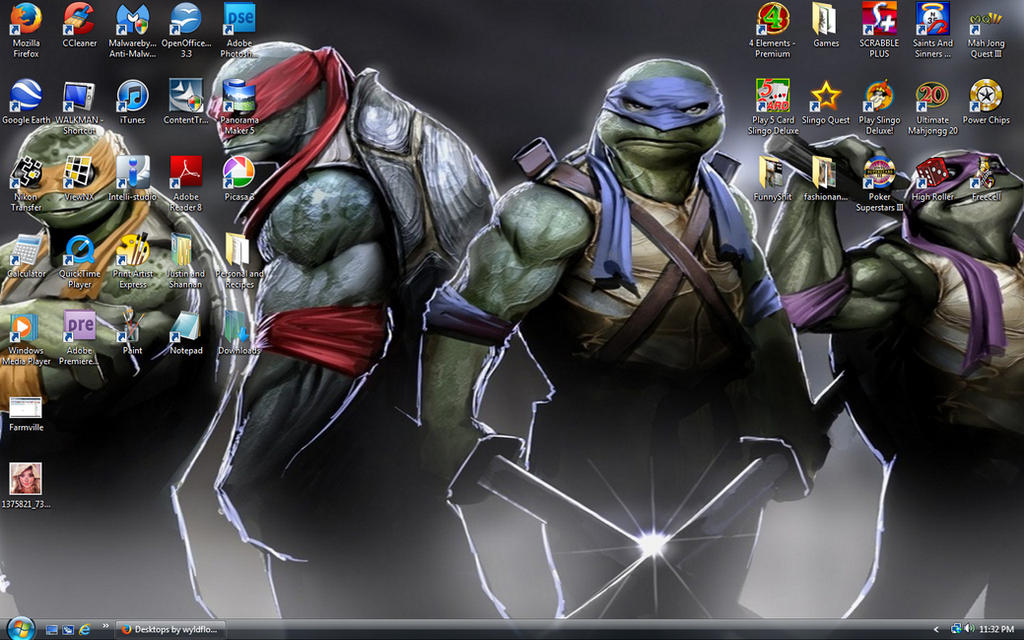Expand the Quick Launch overflow chevron

[x=105, y=627]
